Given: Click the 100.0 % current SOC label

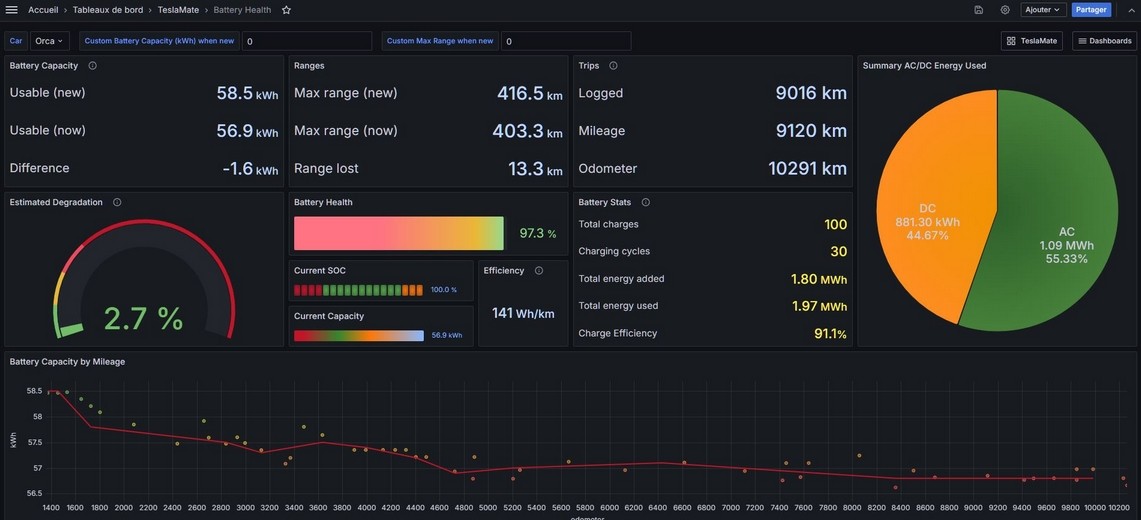Looking at the screenshot, I should (444, 290).
